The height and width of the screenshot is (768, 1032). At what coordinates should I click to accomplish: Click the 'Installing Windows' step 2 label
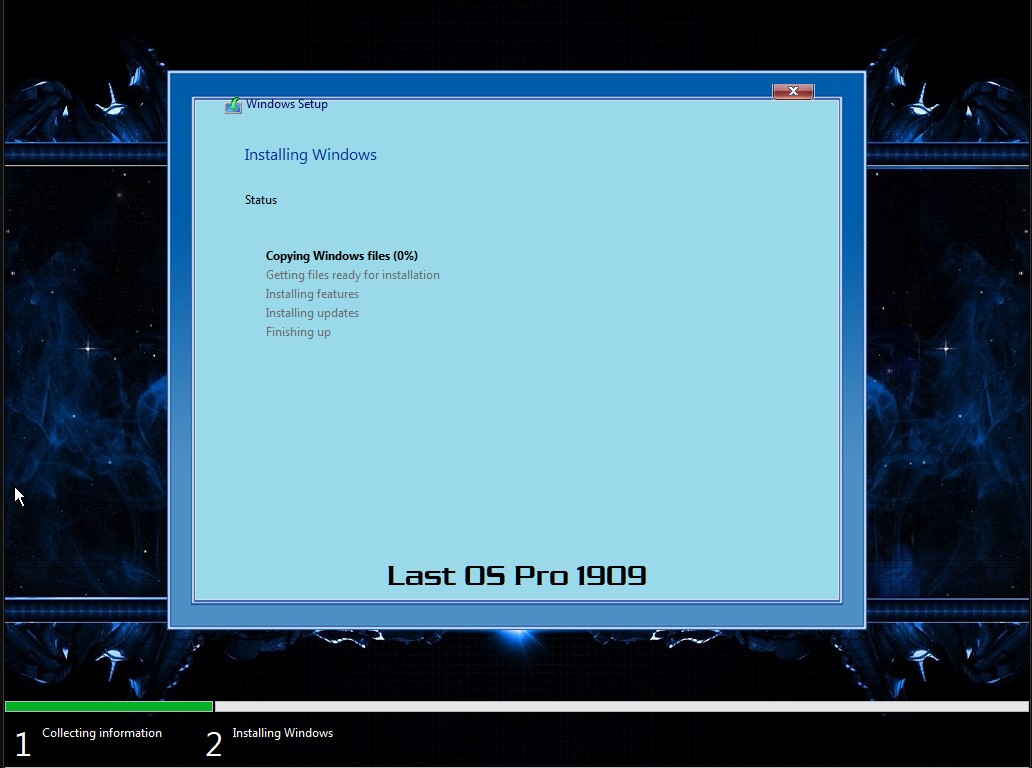(x=282, y=733)
